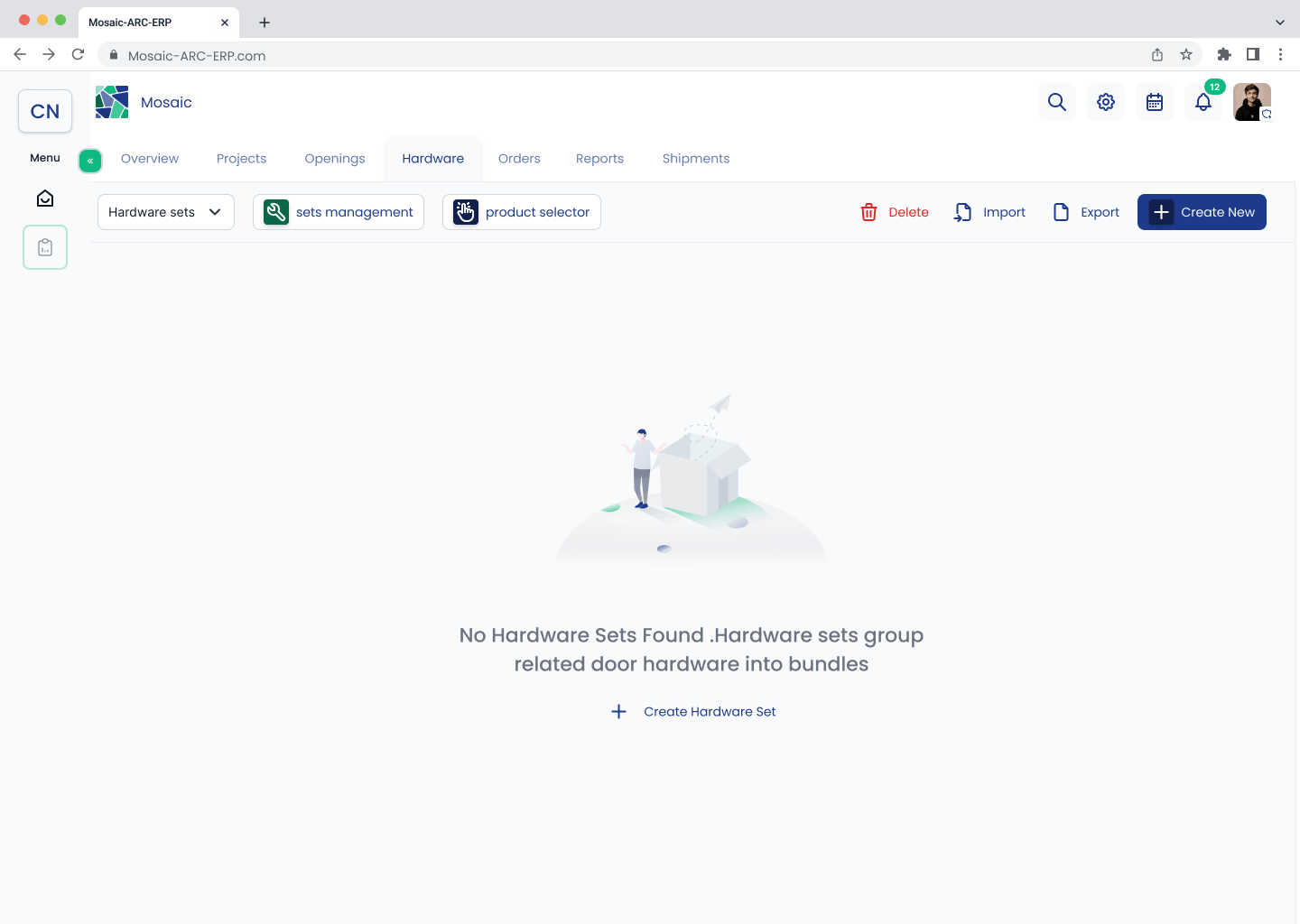Open product selector
The height and width of the screenshot is (924, 1300).
[x=522, y=212]
